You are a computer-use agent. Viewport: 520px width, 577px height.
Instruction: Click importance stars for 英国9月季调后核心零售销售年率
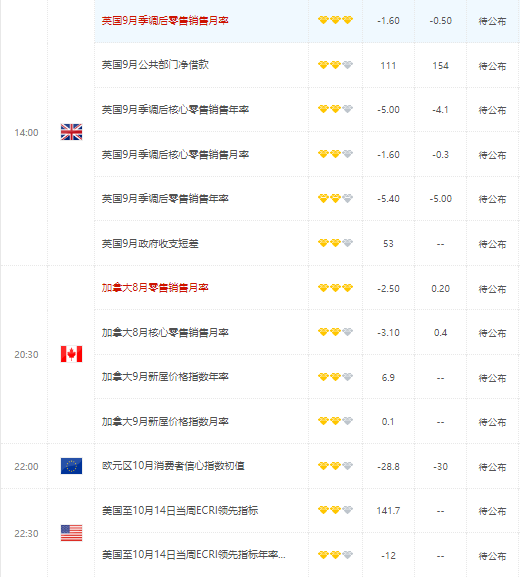coord(335,109)
